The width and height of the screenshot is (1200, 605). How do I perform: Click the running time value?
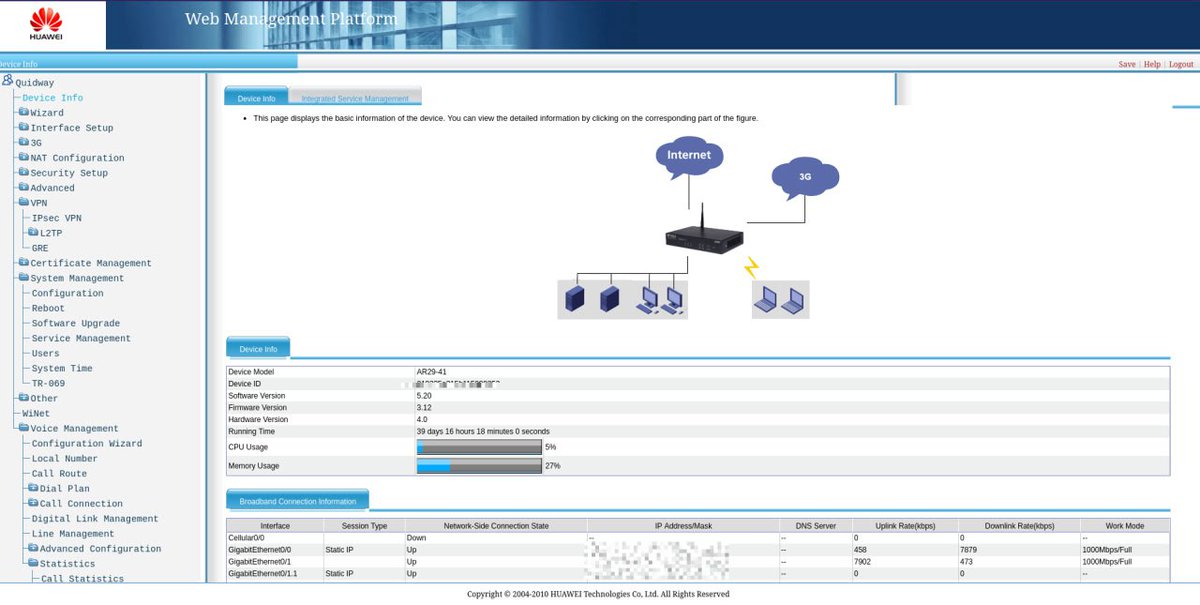[482, 432]
